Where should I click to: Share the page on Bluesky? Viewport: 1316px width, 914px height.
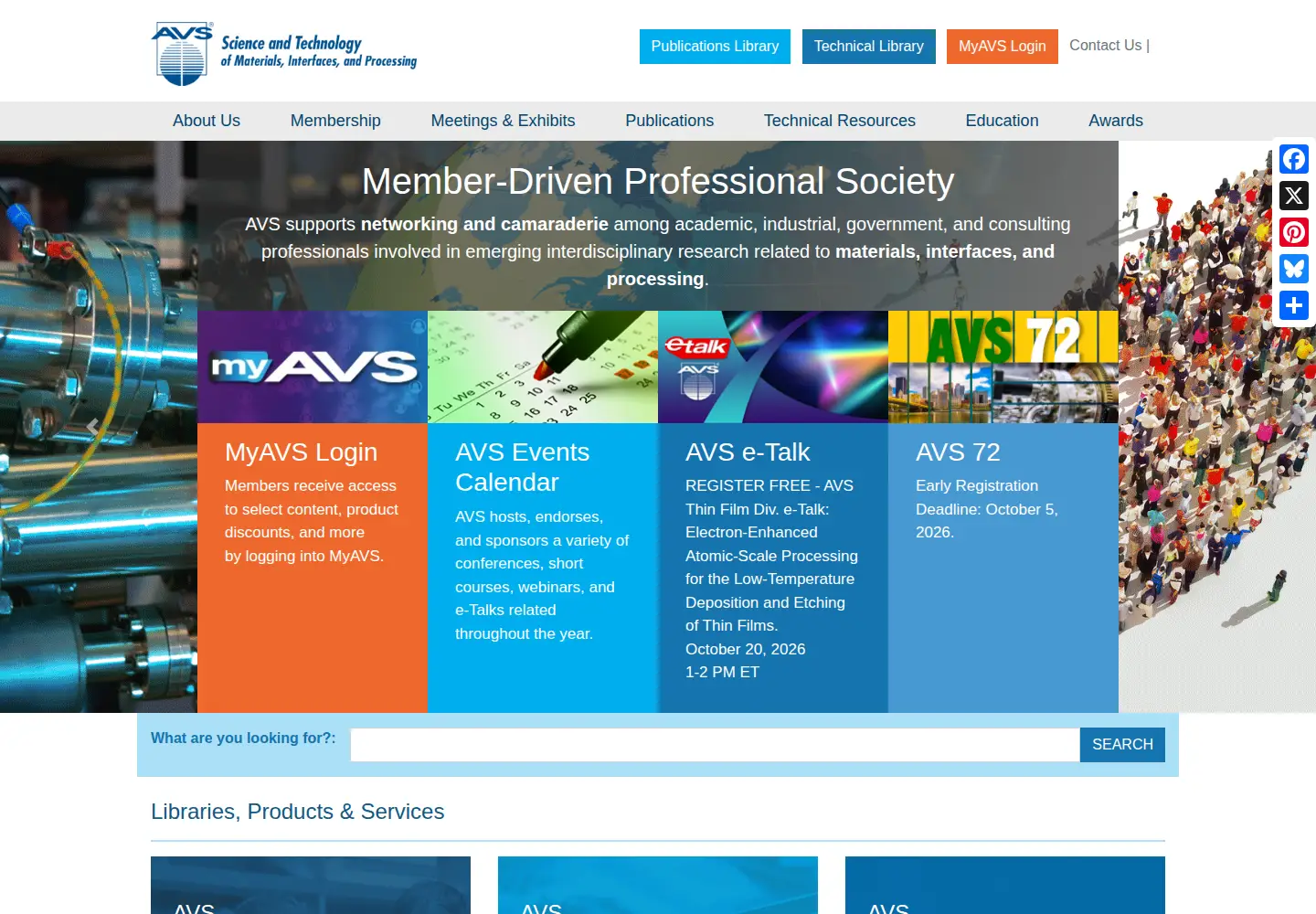pyautogui.click(x=1294, y=269)
